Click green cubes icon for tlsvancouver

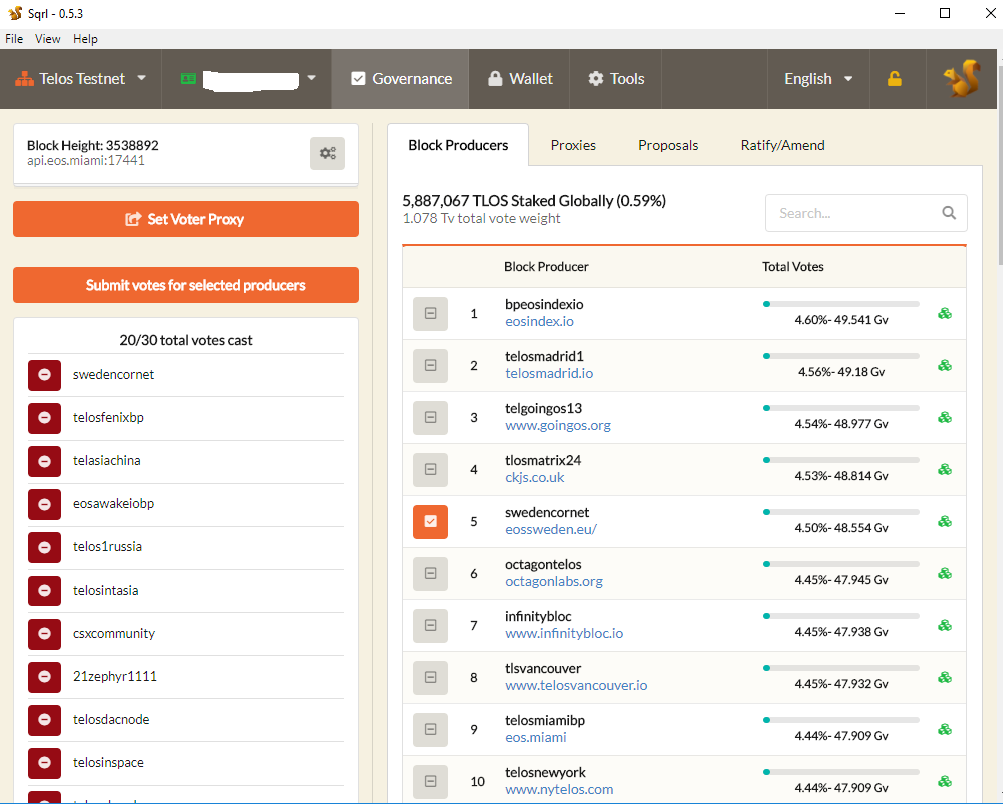point(945,677)
